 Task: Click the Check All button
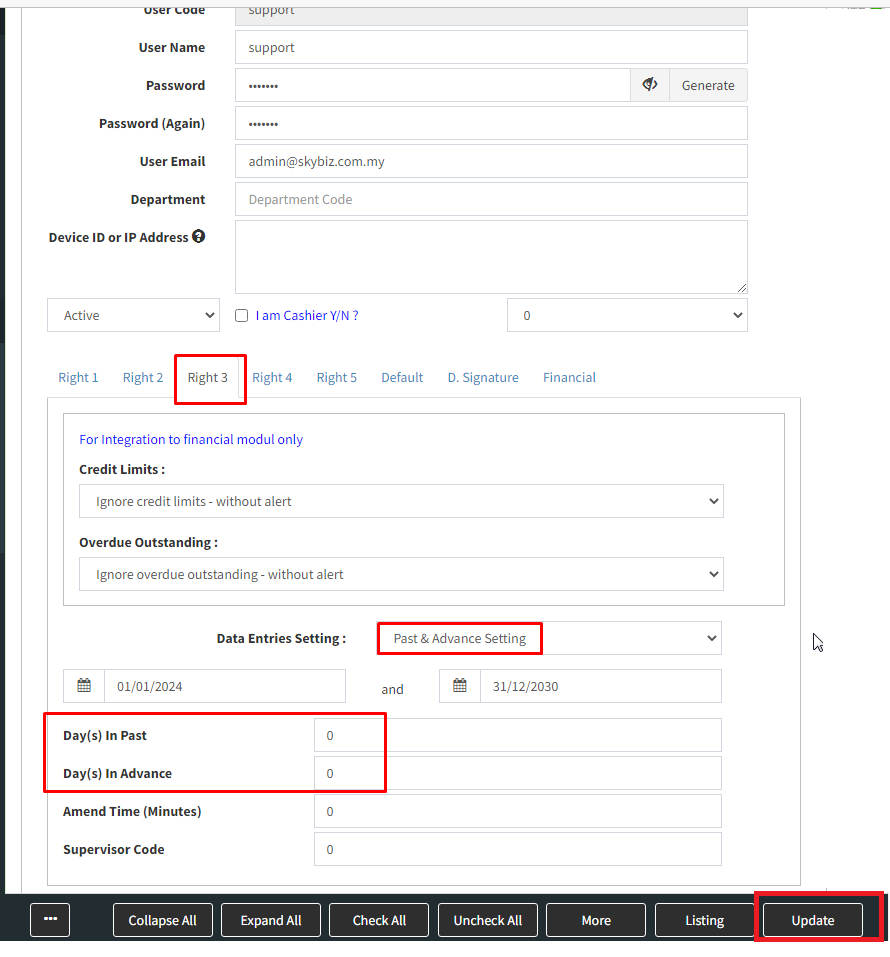pos(379,920)
